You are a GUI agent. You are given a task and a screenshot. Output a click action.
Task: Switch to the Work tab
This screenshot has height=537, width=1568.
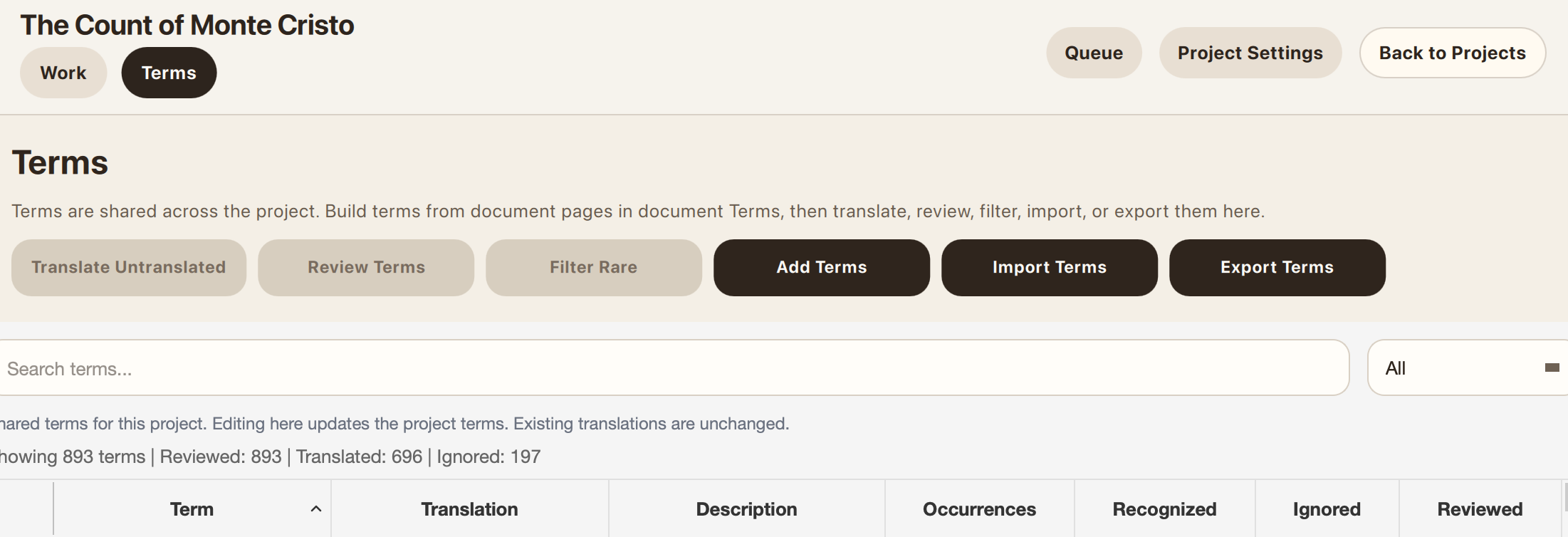point(63,73)
